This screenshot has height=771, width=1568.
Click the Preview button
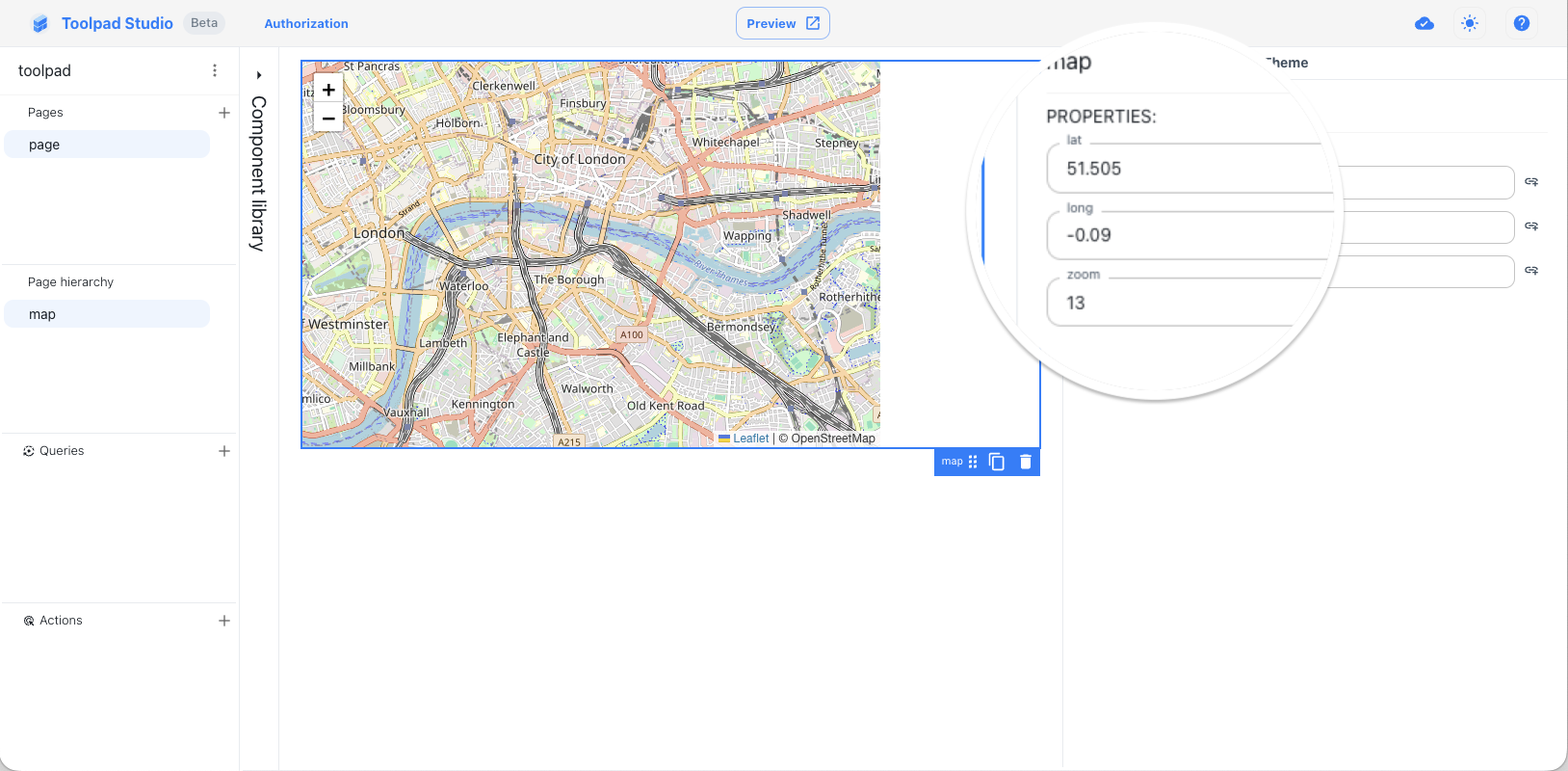click(782, 23)
